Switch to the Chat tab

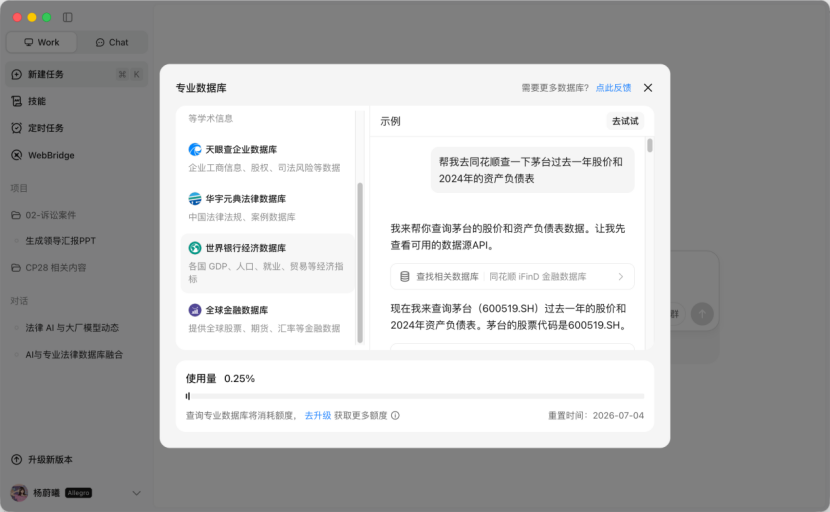[112, 42]
